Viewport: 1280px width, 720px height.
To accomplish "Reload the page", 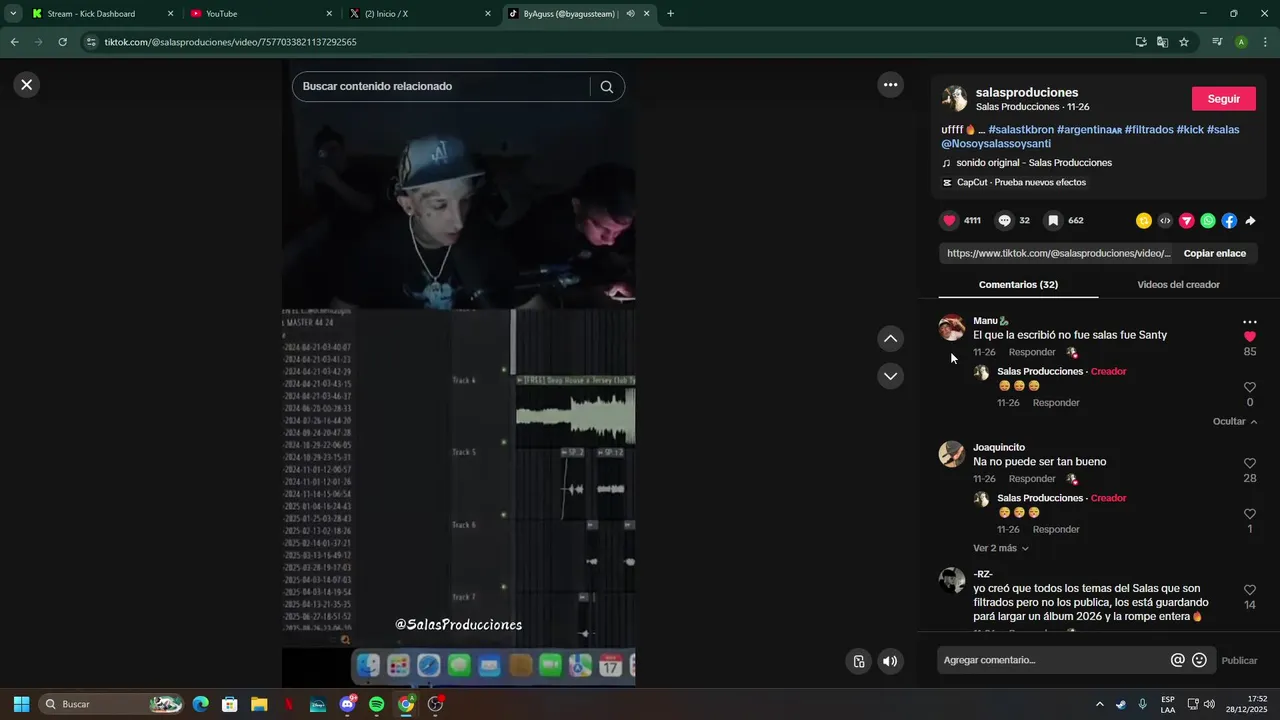I will (62, 42).
